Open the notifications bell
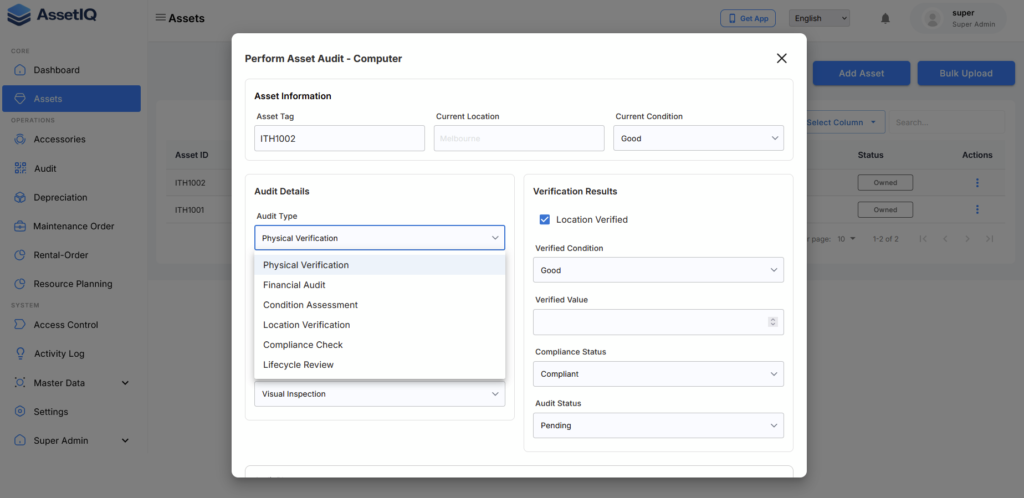 (885, 18)
